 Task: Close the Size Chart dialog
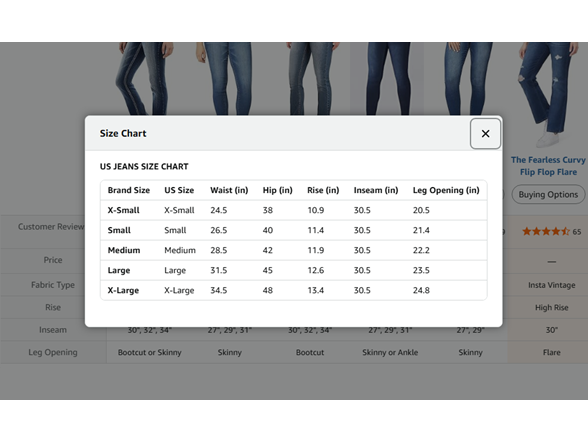coord(485,134)
